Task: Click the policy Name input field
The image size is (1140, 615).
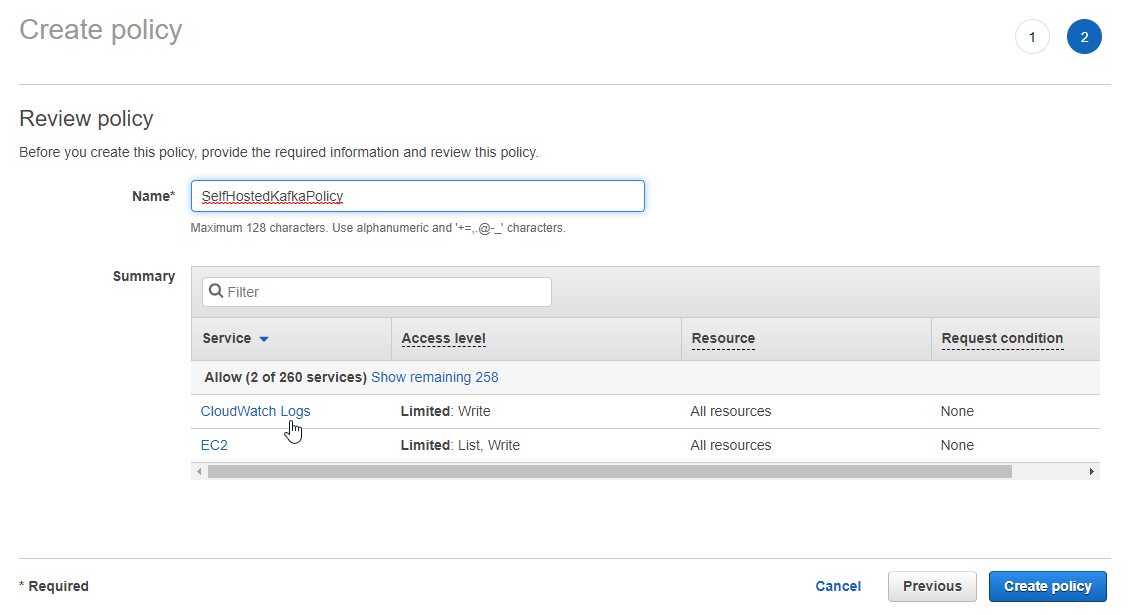Action: 417,196
